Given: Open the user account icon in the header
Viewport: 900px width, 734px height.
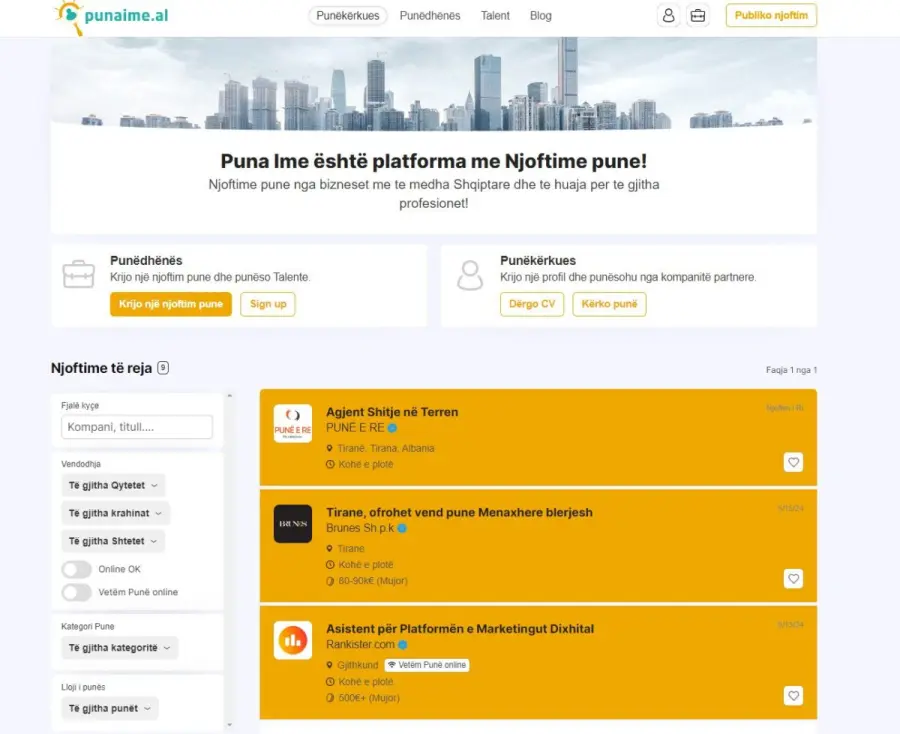Looking at the screenshot, I should pyautogui.click(x=668, y=16).
